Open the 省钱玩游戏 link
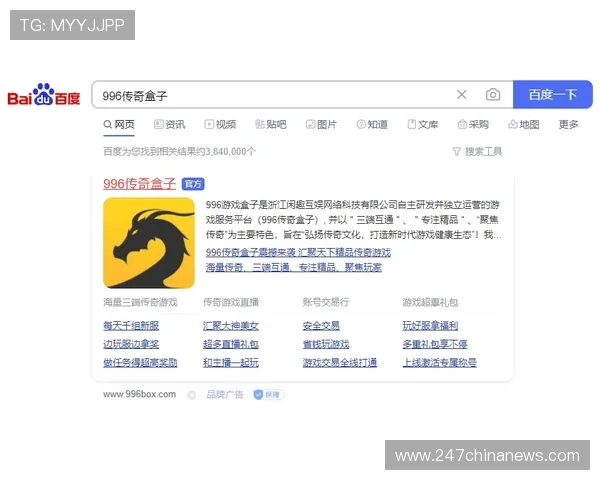This screenshot has width=600, height=480. click(326, 344)
